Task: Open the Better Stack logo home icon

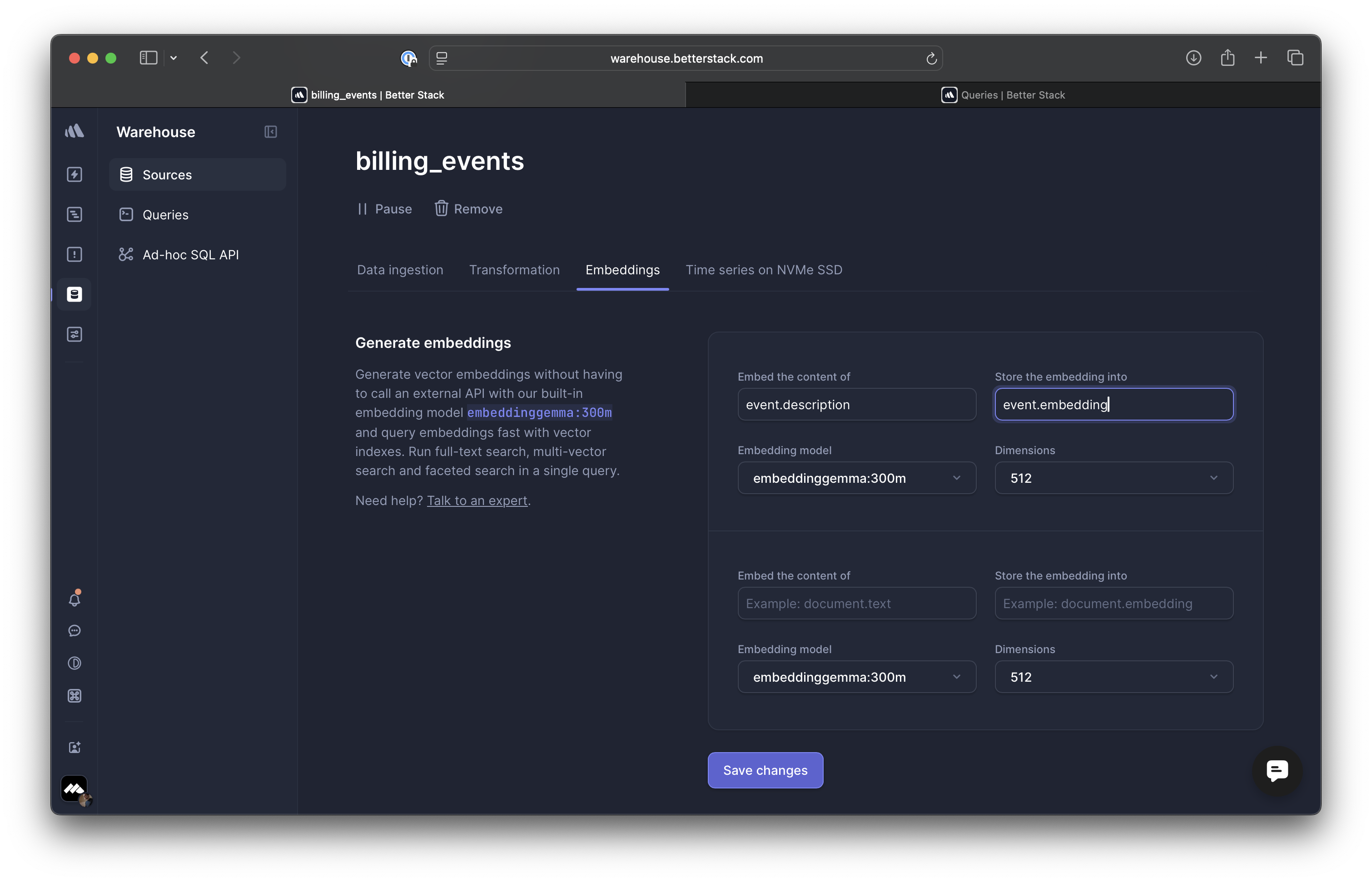Action: 75,132
